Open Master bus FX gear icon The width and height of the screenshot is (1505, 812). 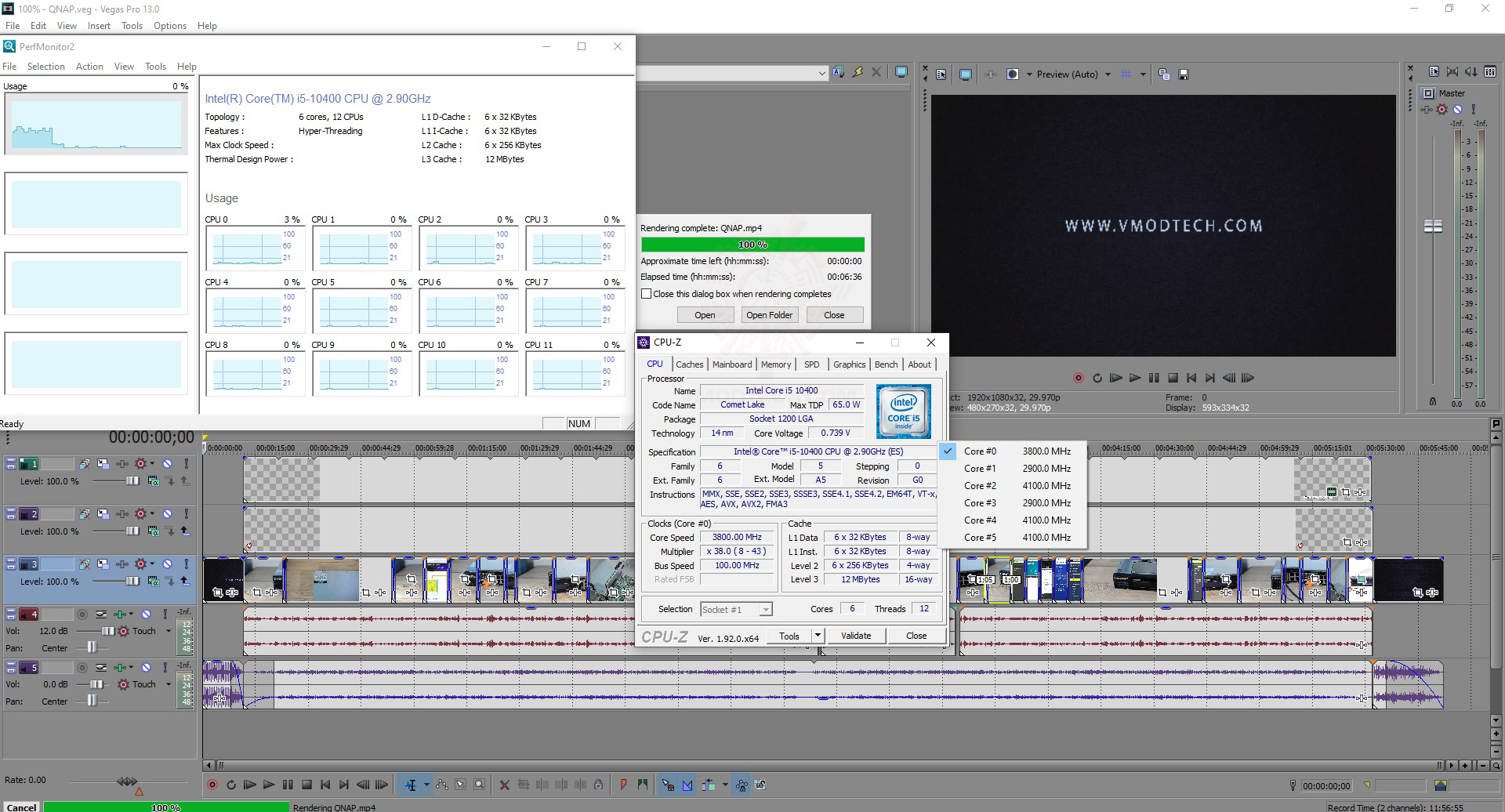[1442, 109]
